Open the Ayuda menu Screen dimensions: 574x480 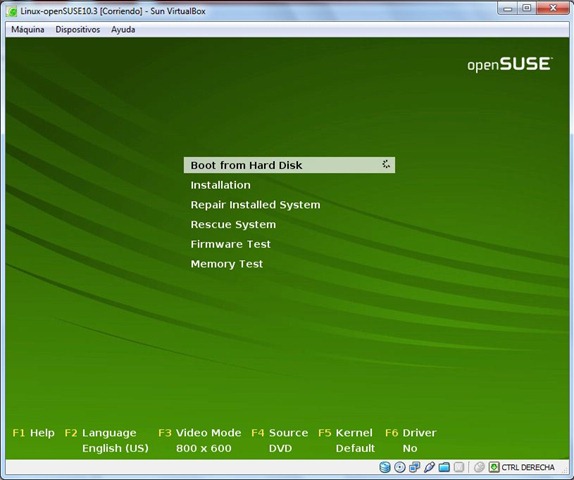pyautogui.click(x=123, y=29)
